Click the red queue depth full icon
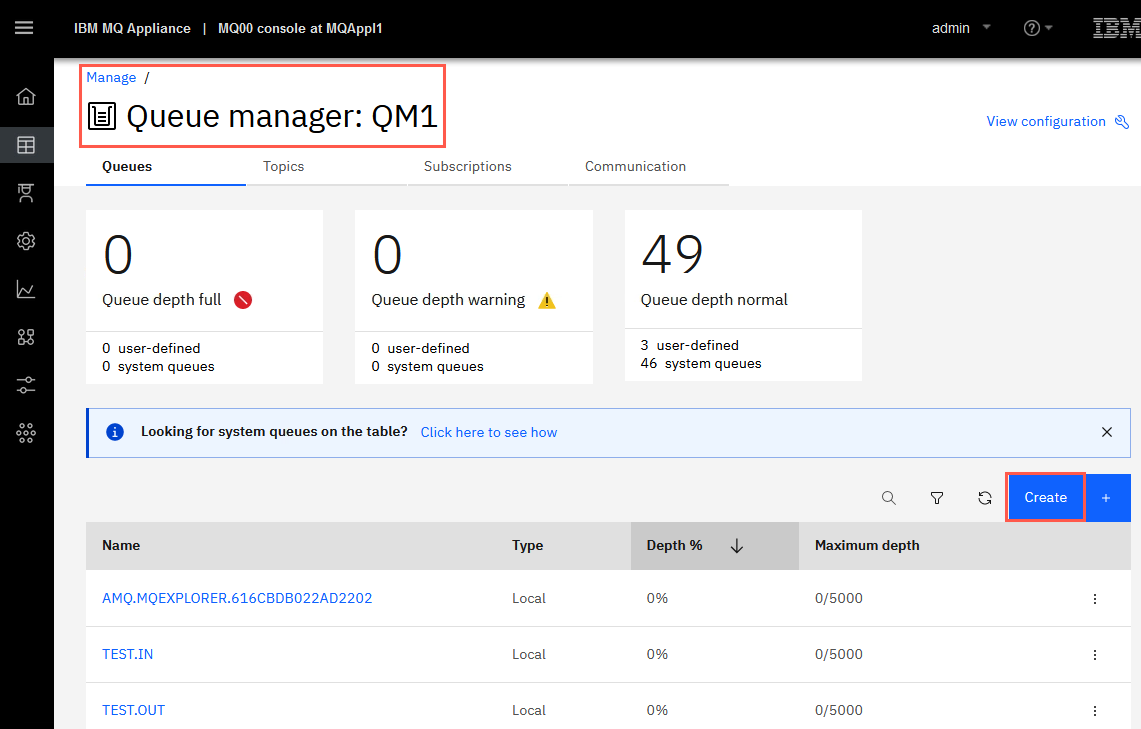1141x729 pixels. 243,300
